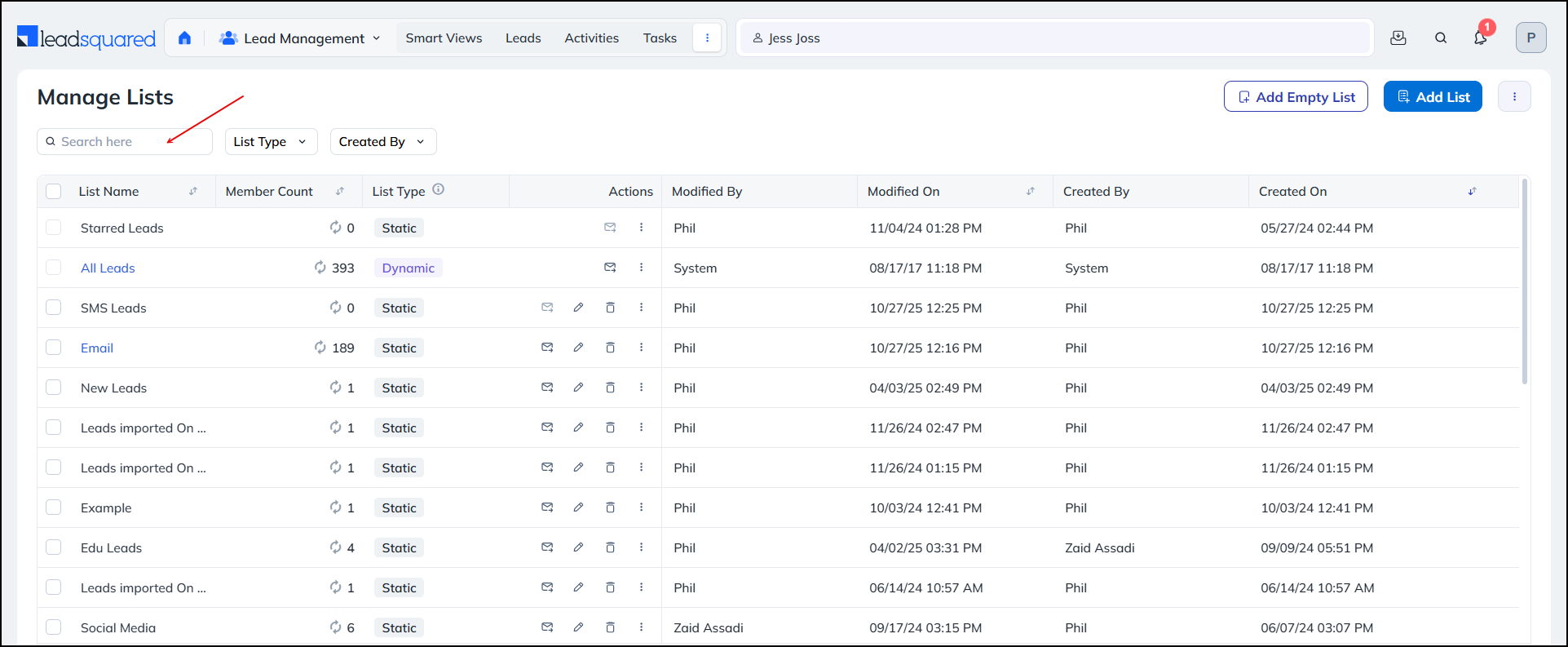Open the inbox tray icon in header
This screenshot has height=647, width=1568.
tap(1398, 38)
